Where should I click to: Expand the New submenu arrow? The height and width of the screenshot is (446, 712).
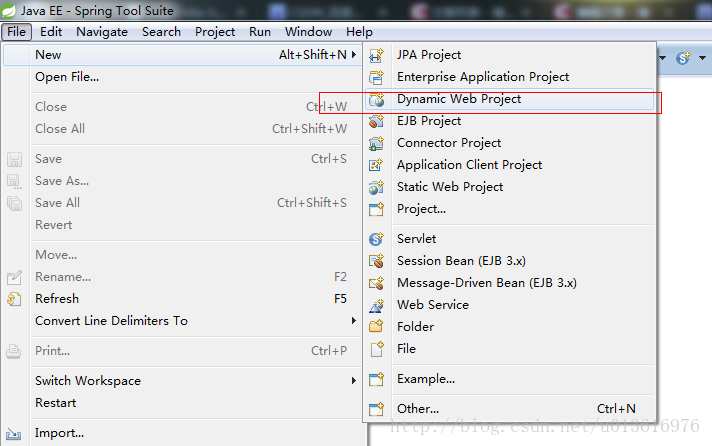click(353, 55)
